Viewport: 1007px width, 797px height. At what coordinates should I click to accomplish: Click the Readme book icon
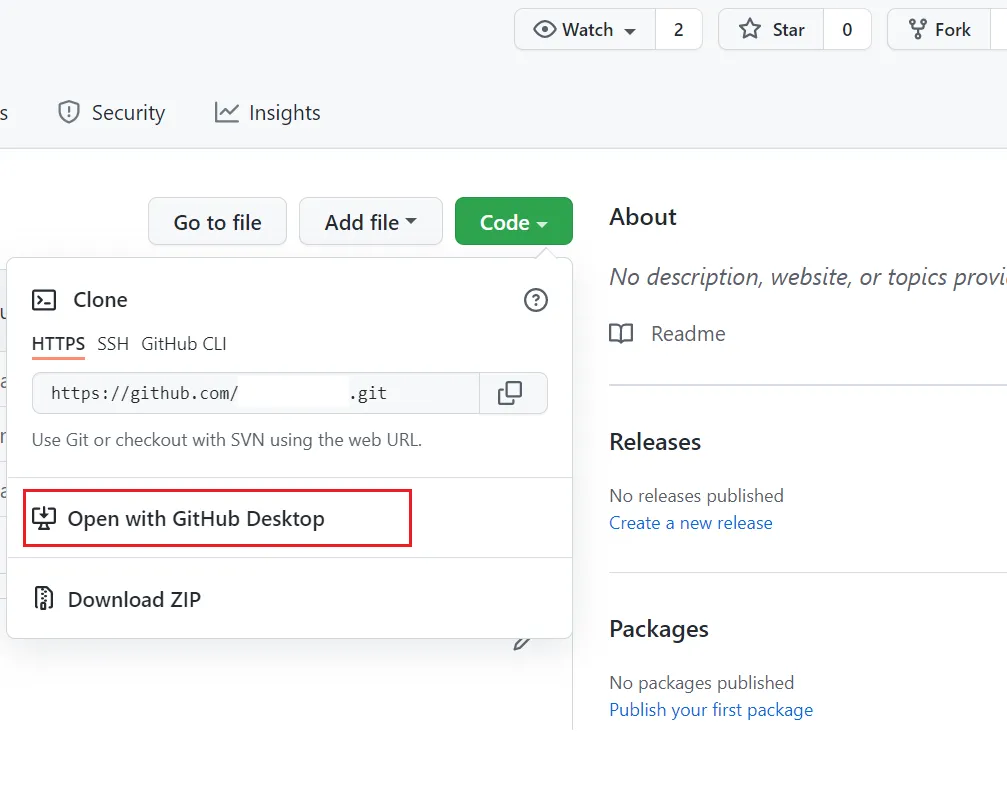pyautogui.click(x=621, y=334)
